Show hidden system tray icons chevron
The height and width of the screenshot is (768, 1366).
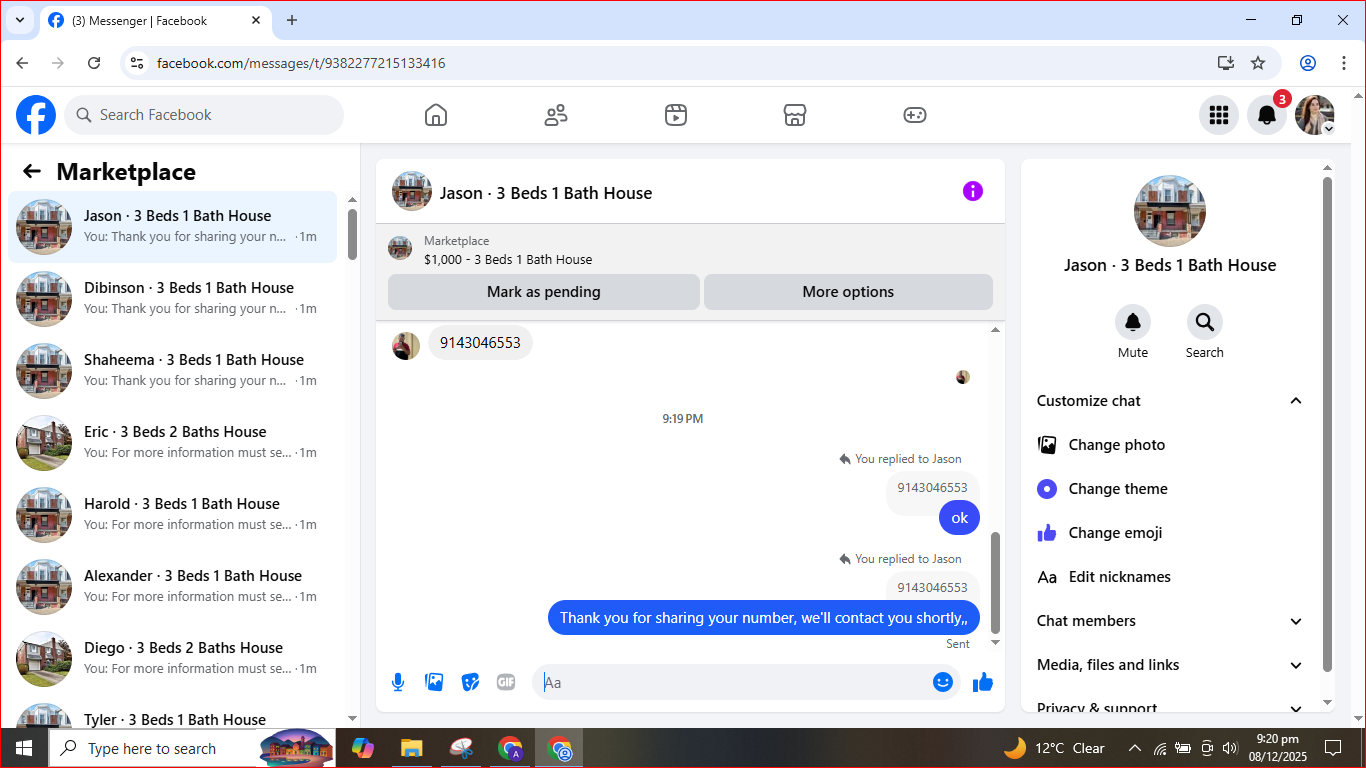pos(1135,748)
